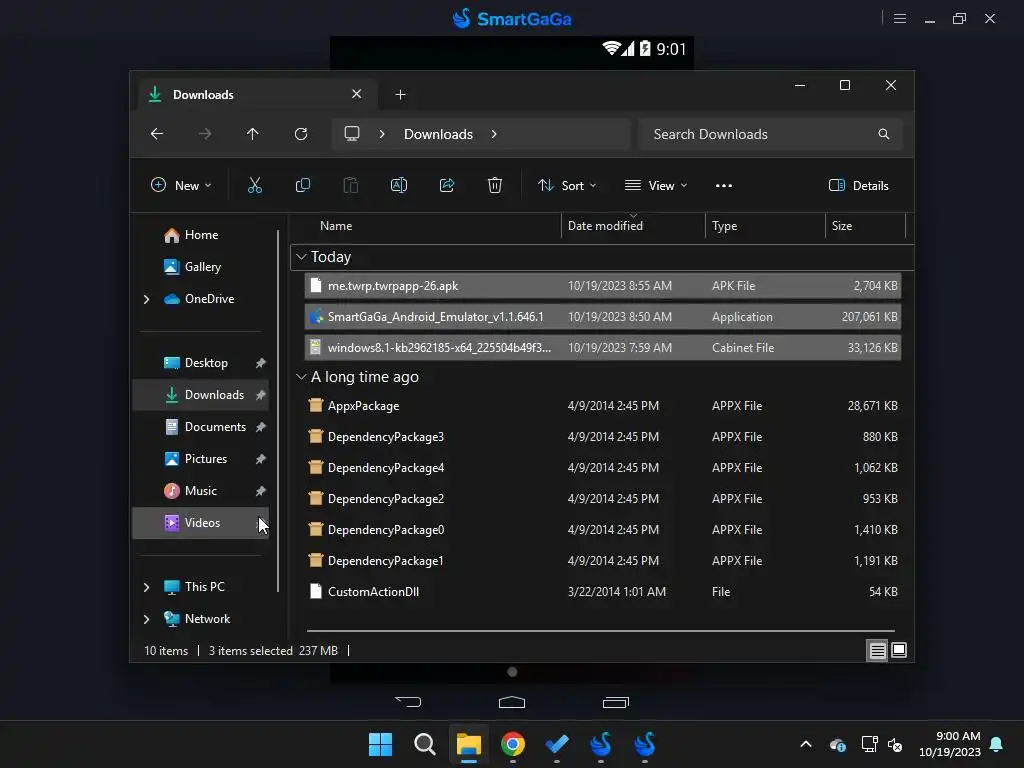Expand This PC in the navigation pane
Image resolution: width=1024 pixels, height=768 pixels.
tap(146, 587)
